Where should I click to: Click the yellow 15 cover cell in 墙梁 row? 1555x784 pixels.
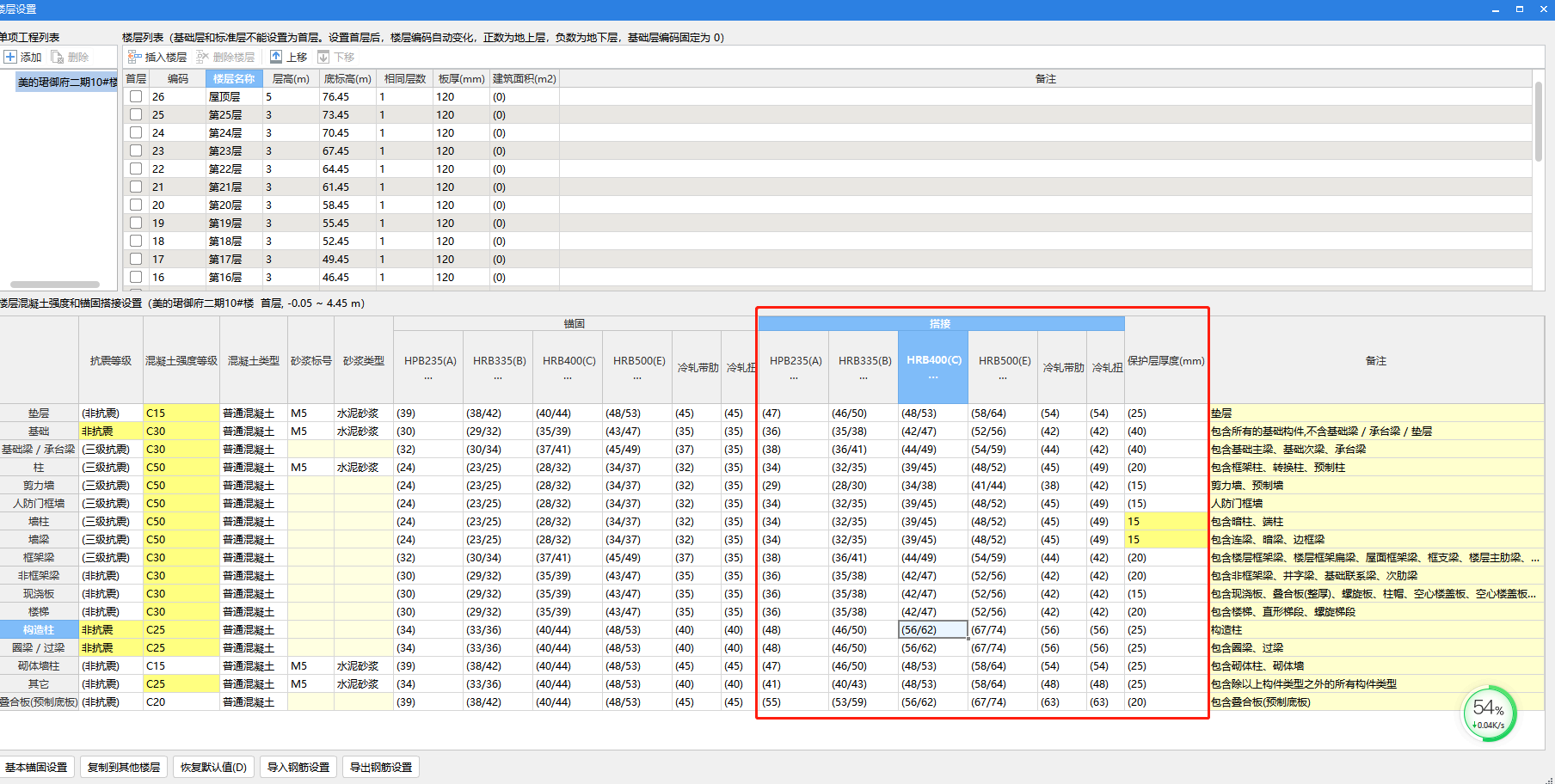pos(1165,540)
